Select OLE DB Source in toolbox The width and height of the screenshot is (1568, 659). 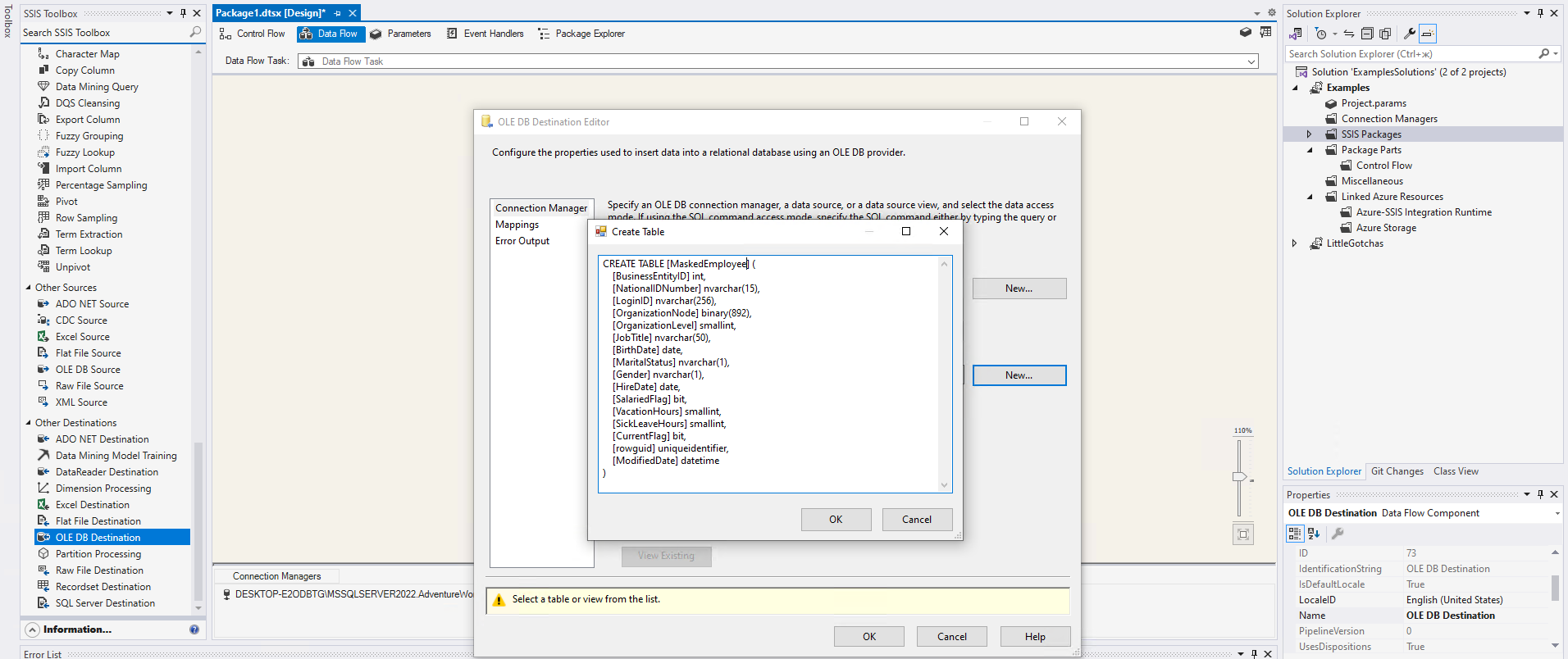[88, 370]
